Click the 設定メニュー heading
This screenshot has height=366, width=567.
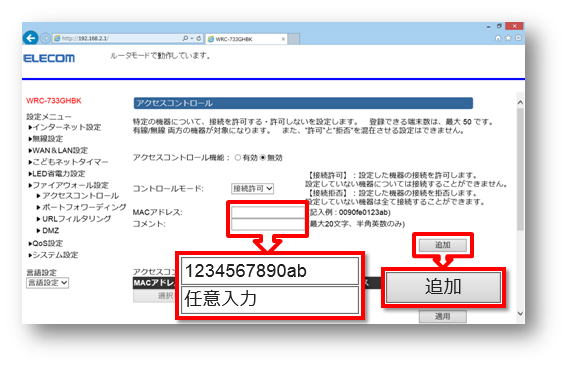point(49,116)
